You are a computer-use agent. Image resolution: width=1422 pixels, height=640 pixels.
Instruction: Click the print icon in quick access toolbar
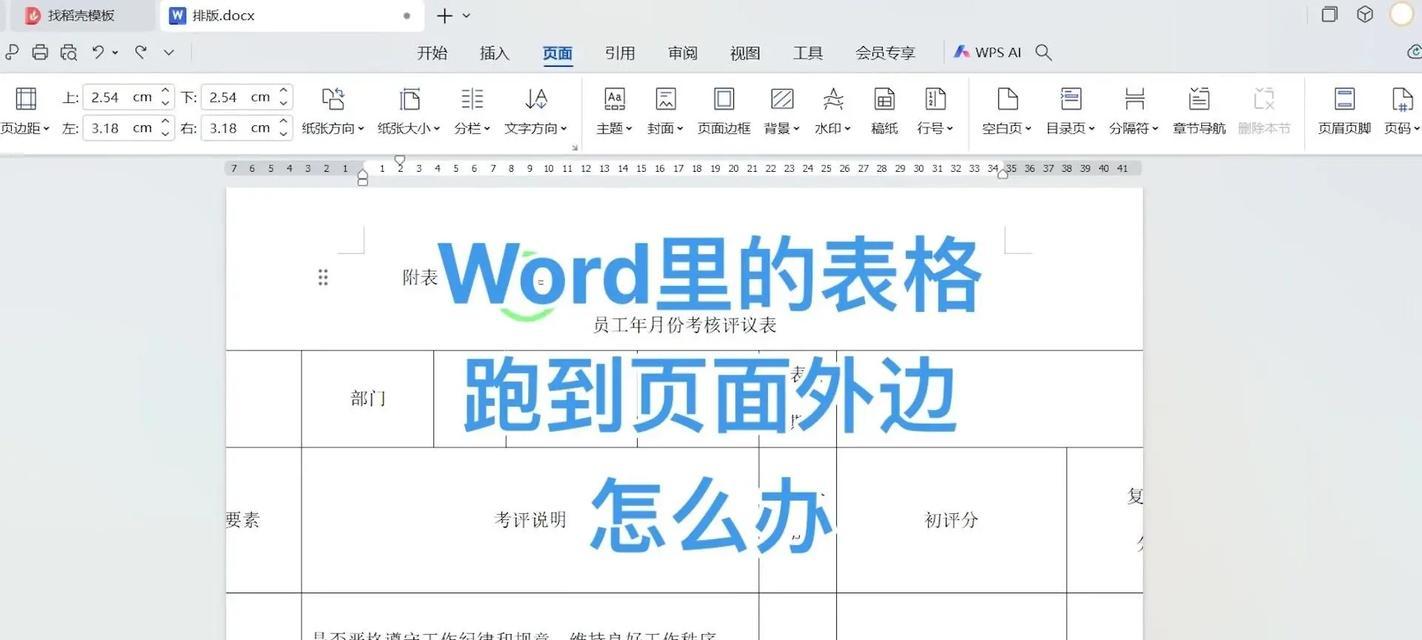coord(40,52)
